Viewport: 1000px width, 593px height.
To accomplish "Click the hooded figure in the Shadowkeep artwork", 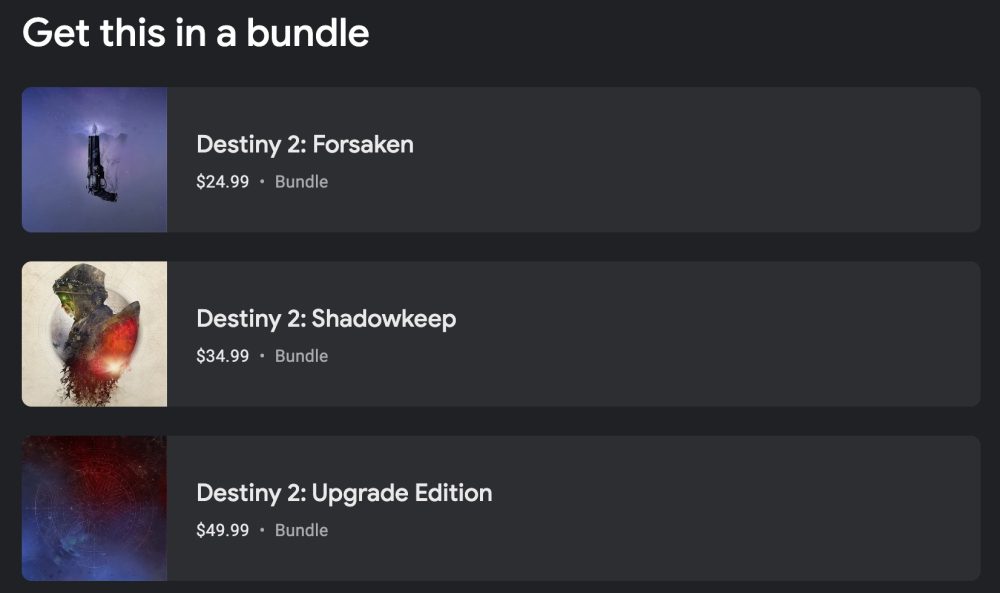I will (80, 310).
